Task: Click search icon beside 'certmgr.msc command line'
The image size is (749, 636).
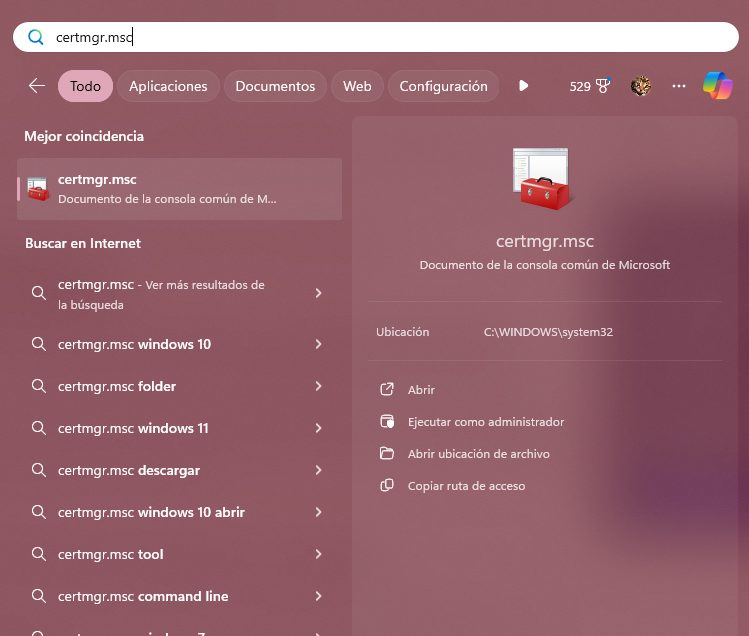Action: pos(39,596)
